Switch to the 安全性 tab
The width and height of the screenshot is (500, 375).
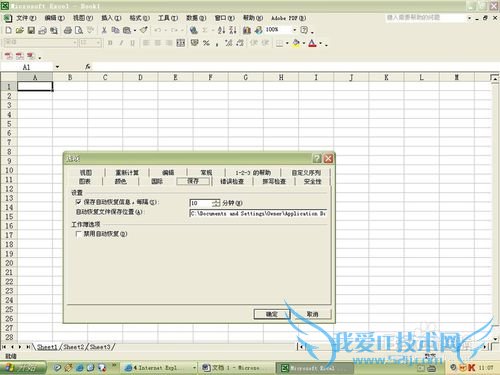312,181
